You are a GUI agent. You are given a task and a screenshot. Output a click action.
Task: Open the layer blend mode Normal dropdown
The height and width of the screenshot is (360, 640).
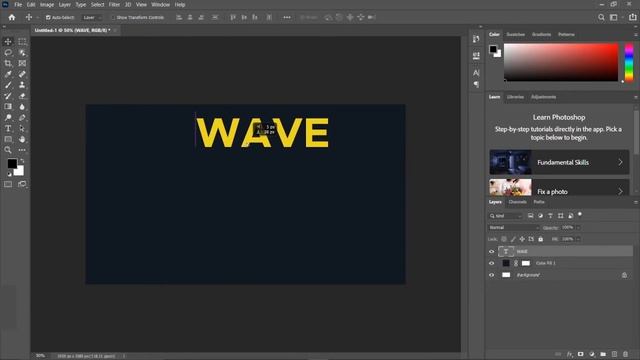pyautogui.click(x=514, y=227)
